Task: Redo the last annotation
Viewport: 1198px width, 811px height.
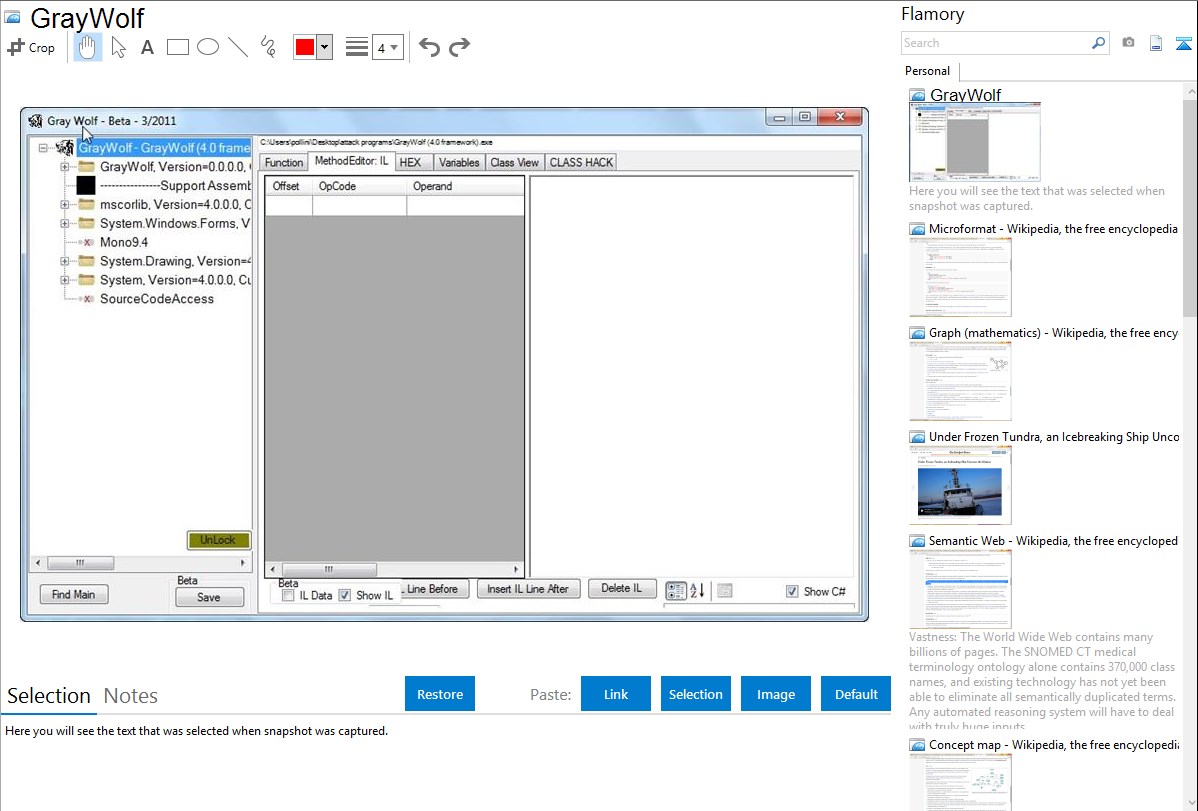Action: click(x=459, y=47)
